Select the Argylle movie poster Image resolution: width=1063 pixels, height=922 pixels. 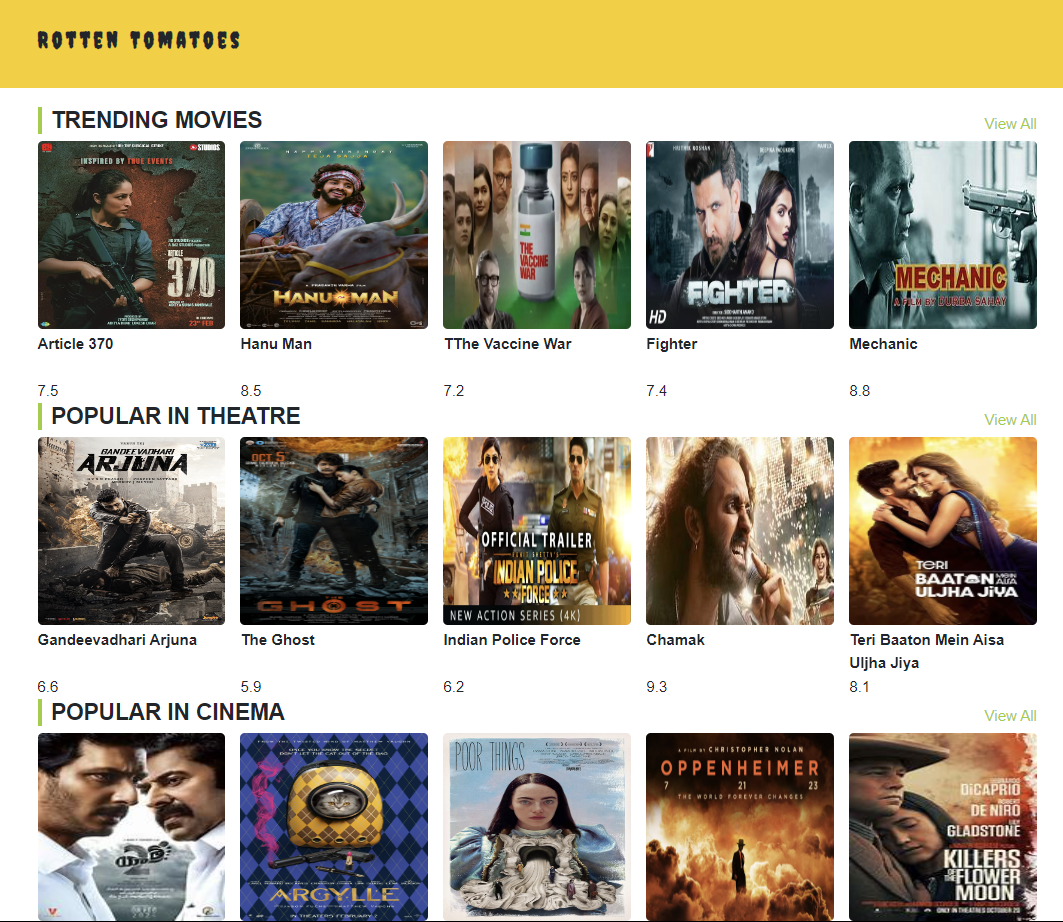[x=334, y=826]
